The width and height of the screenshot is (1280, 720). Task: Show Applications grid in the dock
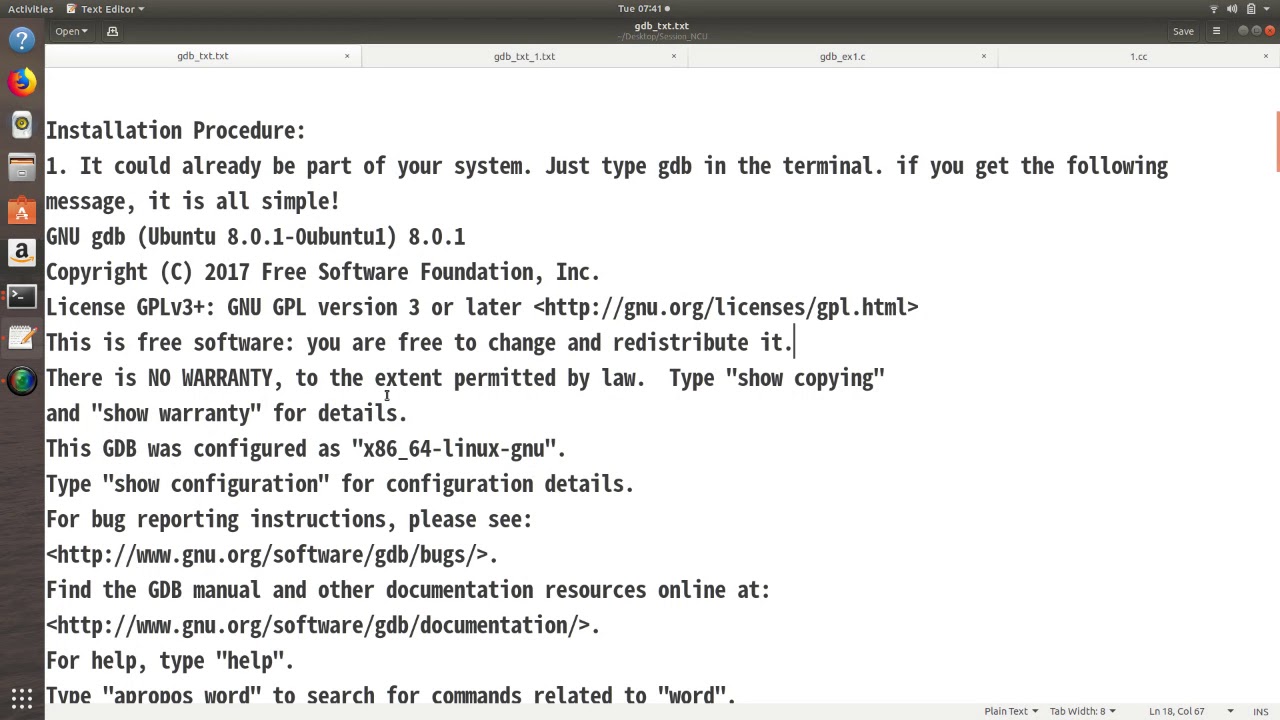[x=22, y=697]
